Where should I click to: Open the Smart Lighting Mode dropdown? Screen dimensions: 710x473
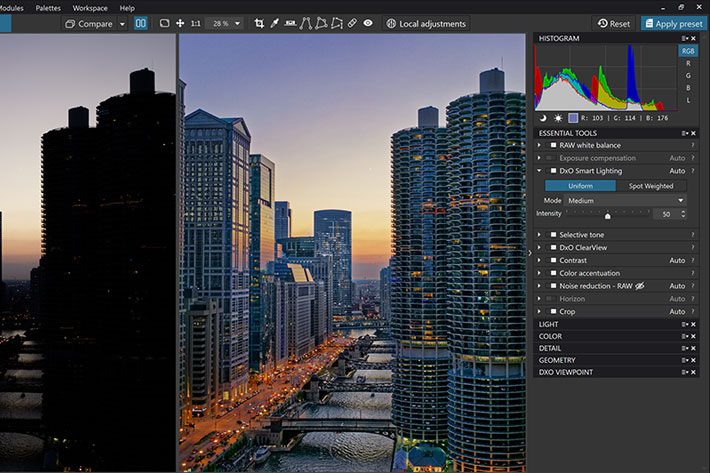(626, 200)
